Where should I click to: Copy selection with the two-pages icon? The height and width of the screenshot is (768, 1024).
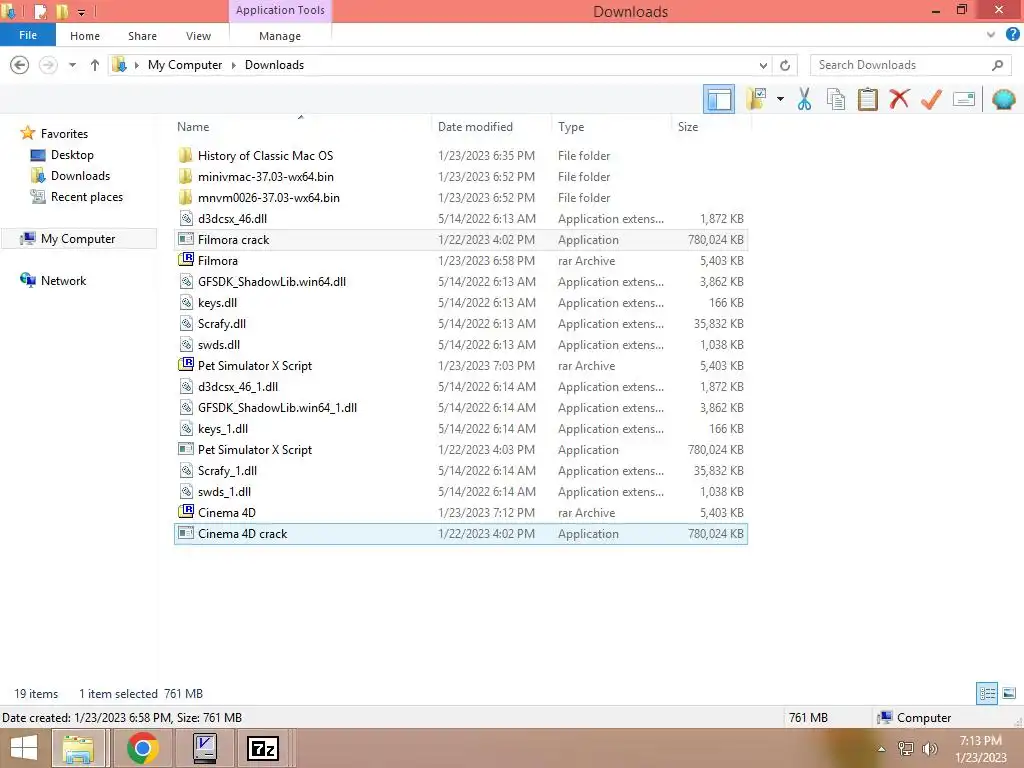pyautogui.click(x=835, y=99)
